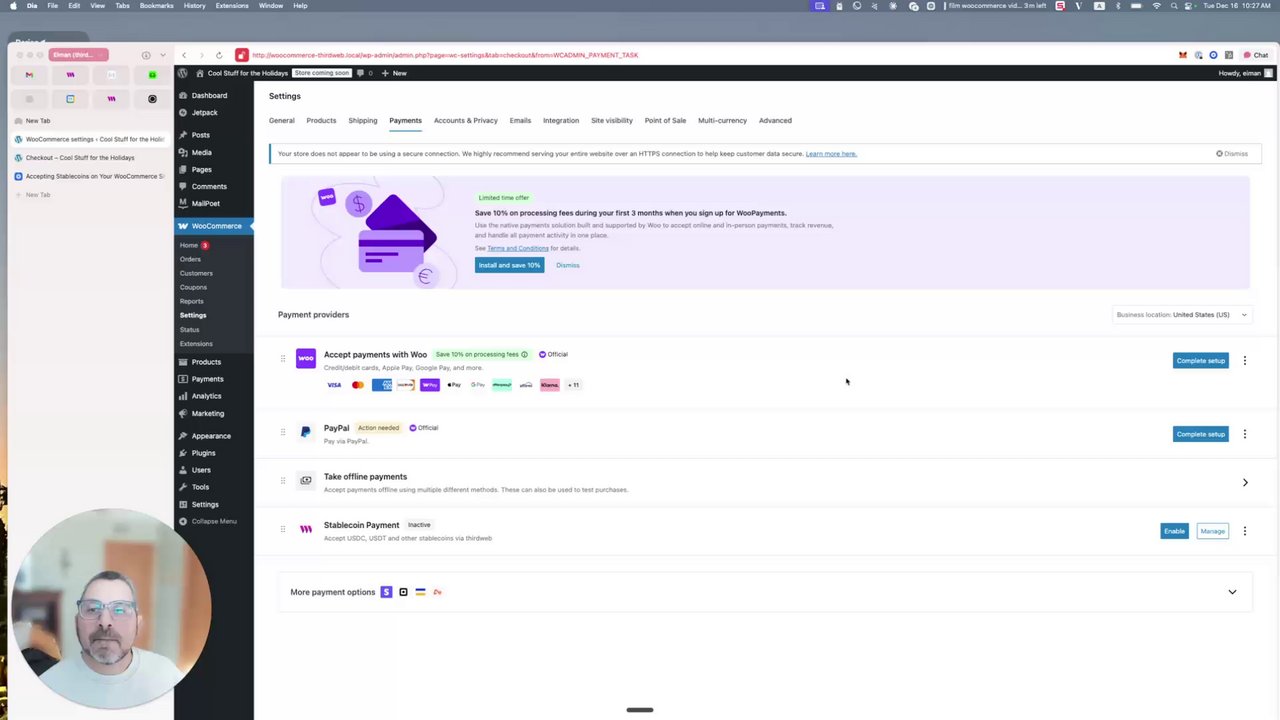
Task: Expand the Take offline payments chevron
Action: (1245, 483)
